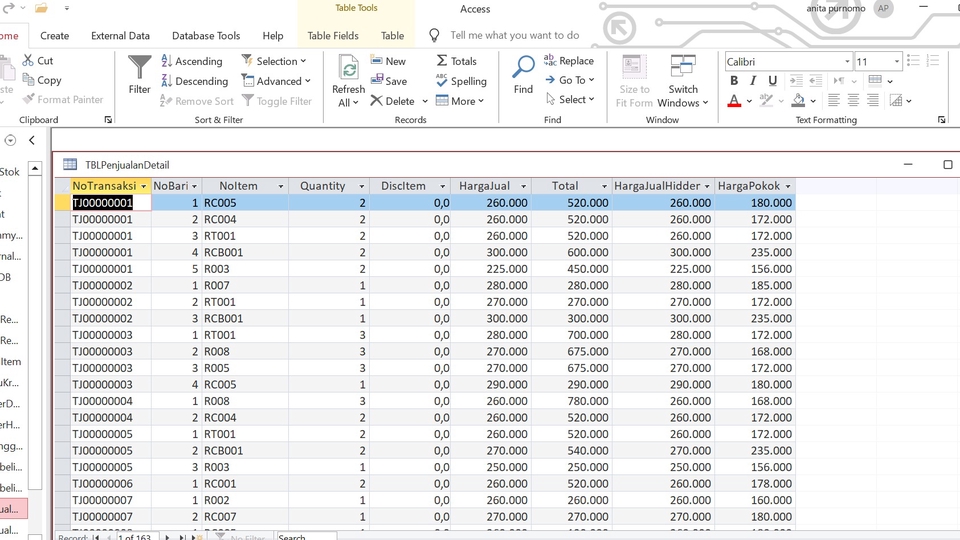Click the Copy button
This screenshot has height=540, width=960.
41,80
